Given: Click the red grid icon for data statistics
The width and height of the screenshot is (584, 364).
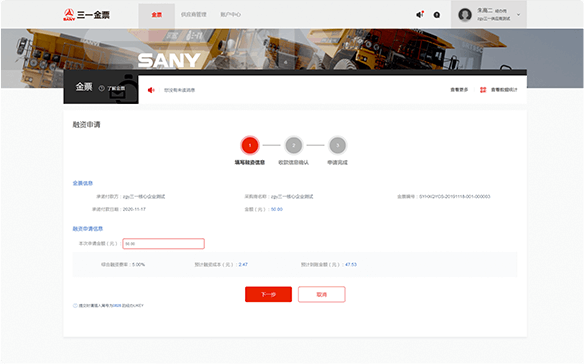Looking at the screenshot, I should (483, 90).
